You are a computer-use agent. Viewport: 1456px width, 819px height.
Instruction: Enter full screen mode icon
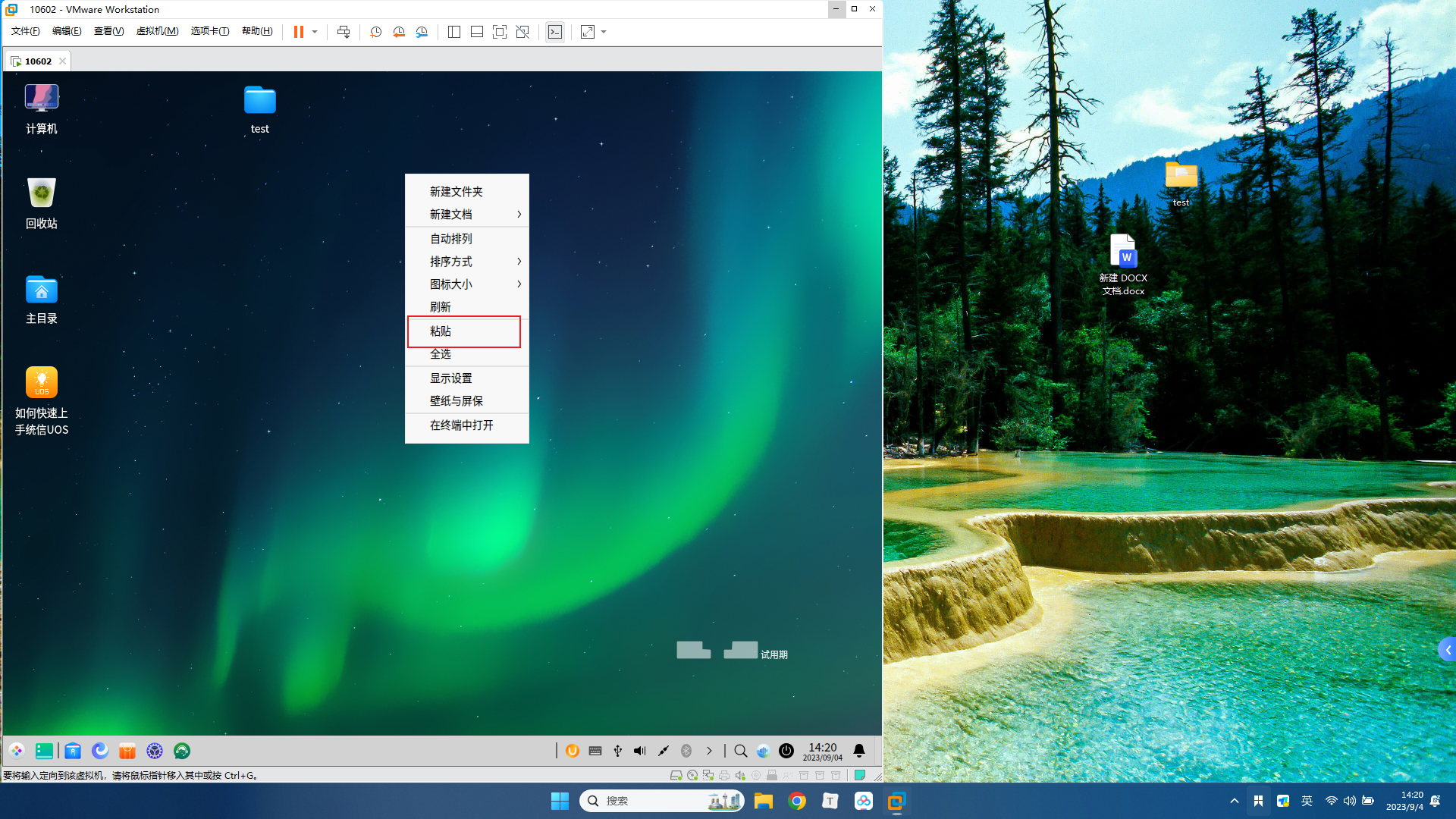tap(500, 32)
